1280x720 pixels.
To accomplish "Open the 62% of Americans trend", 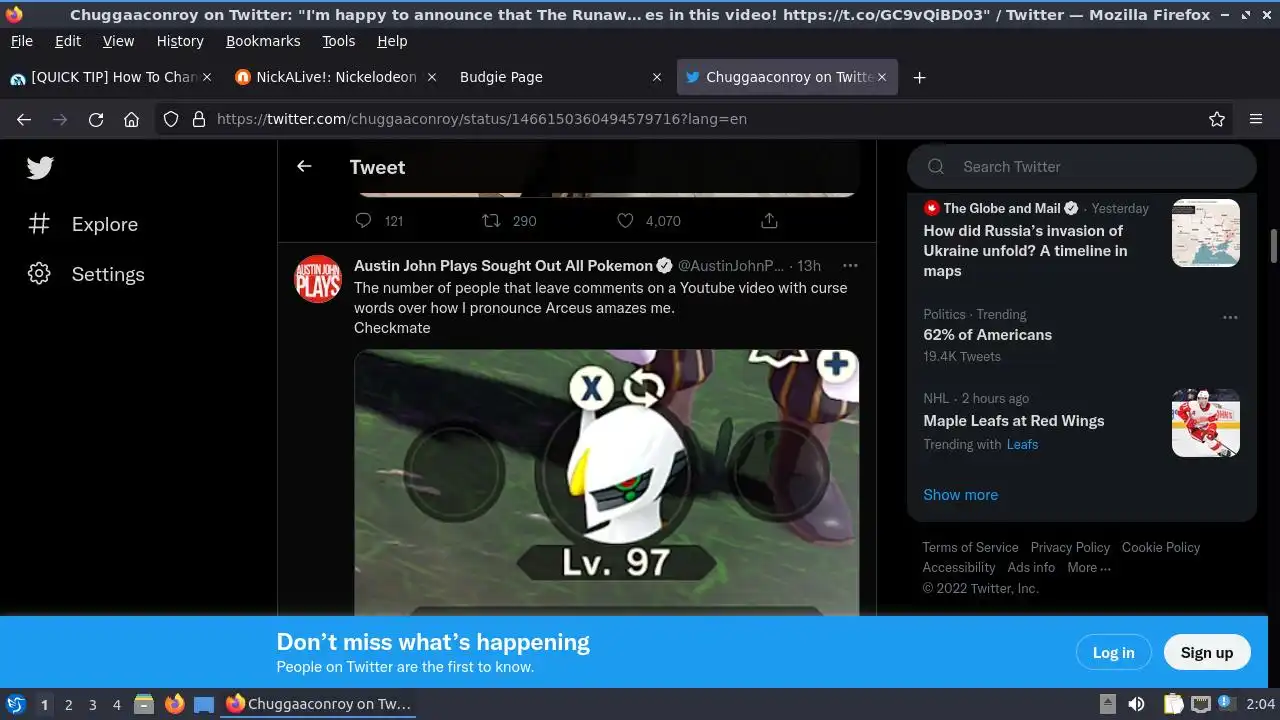I will [987, 335].
